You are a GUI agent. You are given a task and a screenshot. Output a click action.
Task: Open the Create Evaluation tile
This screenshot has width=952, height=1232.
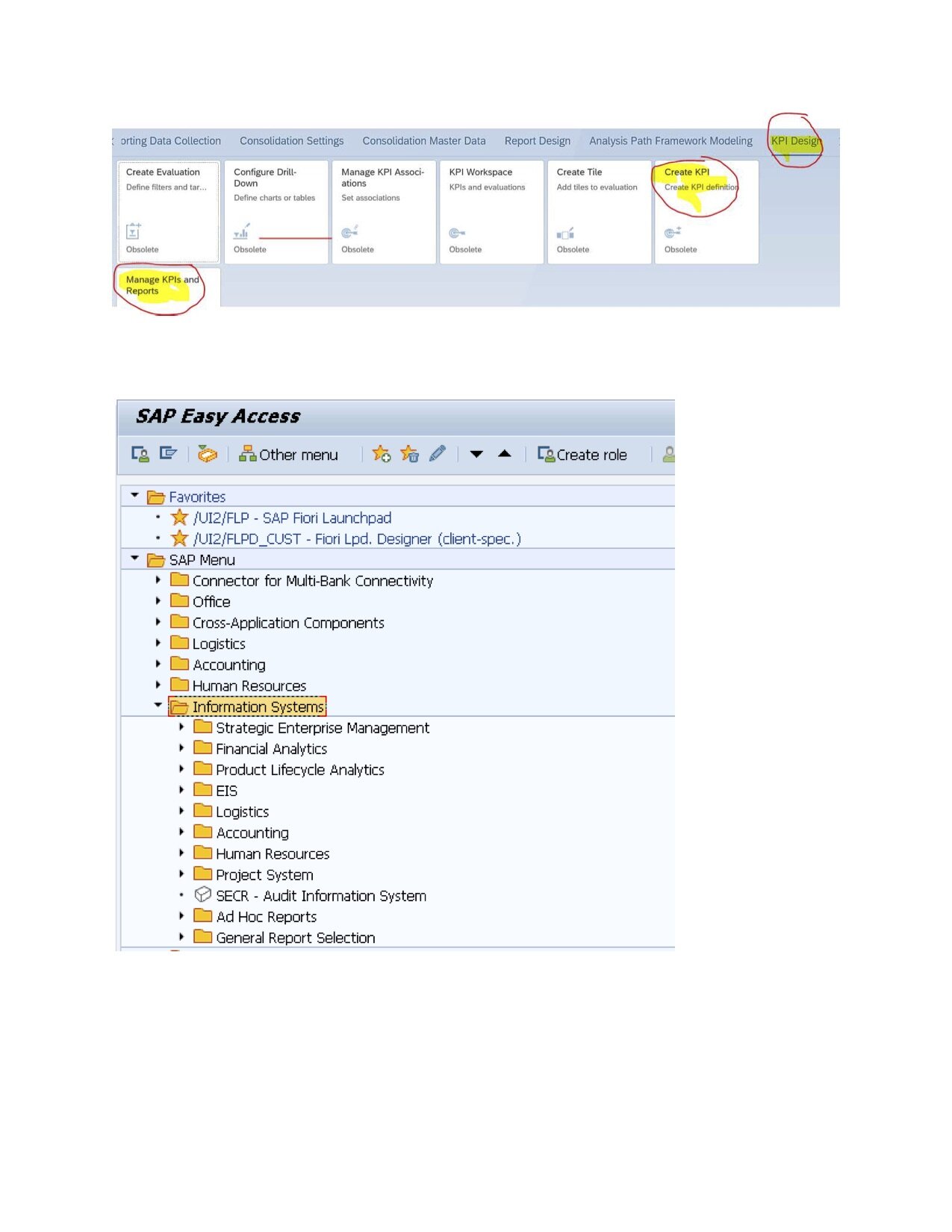168,212
